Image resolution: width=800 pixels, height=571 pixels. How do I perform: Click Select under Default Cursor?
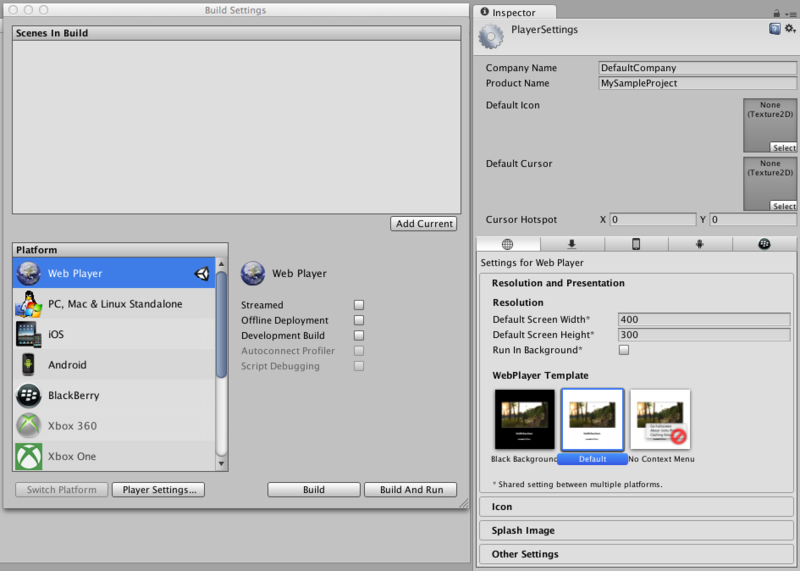[783, 206]
